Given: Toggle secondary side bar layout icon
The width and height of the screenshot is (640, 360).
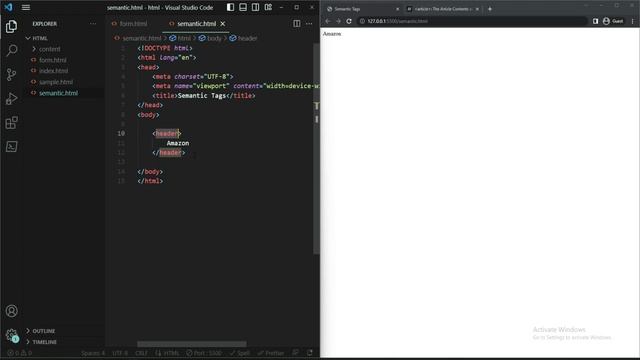Looking at the screenshot, I should pos(256,7).
